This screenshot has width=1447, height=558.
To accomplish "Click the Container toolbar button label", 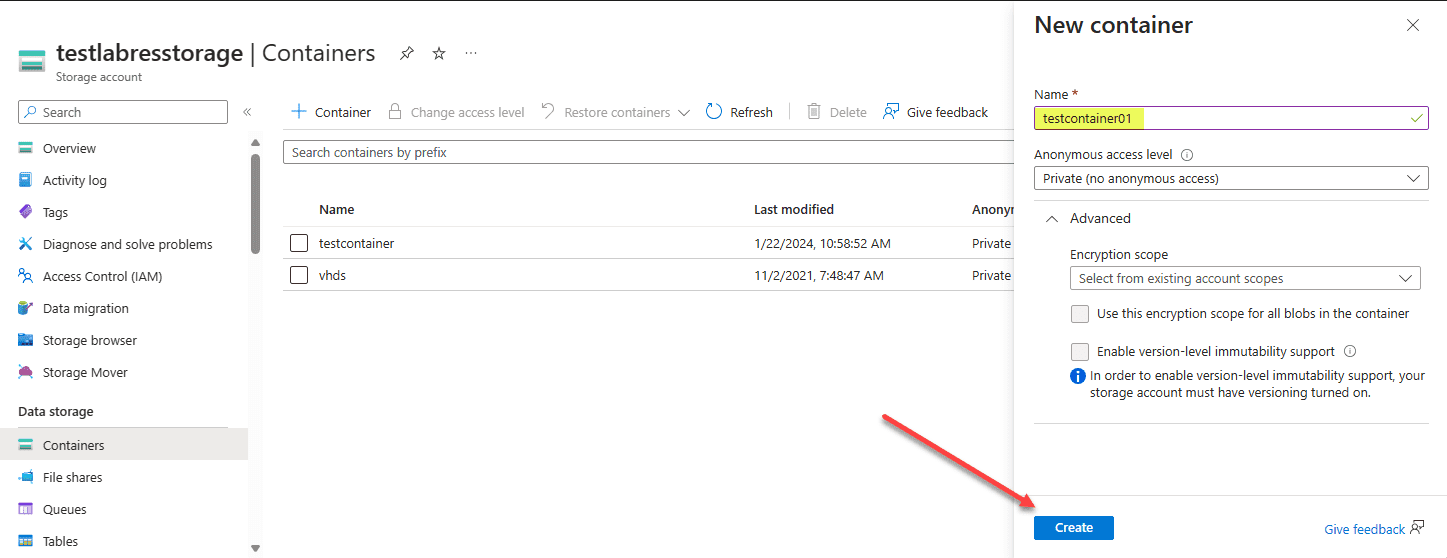I will point(343,112).
